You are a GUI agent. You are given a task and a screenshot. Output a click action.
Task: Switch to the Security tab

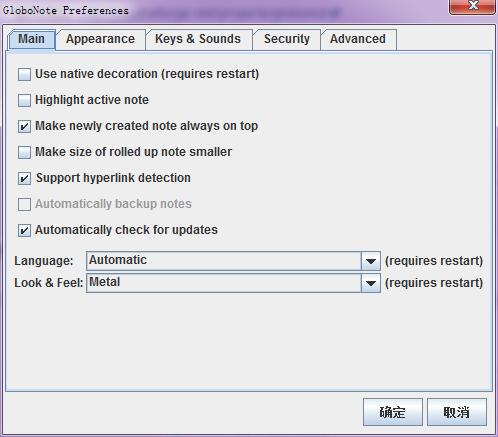pyautogui.click(x=287, y=39)
